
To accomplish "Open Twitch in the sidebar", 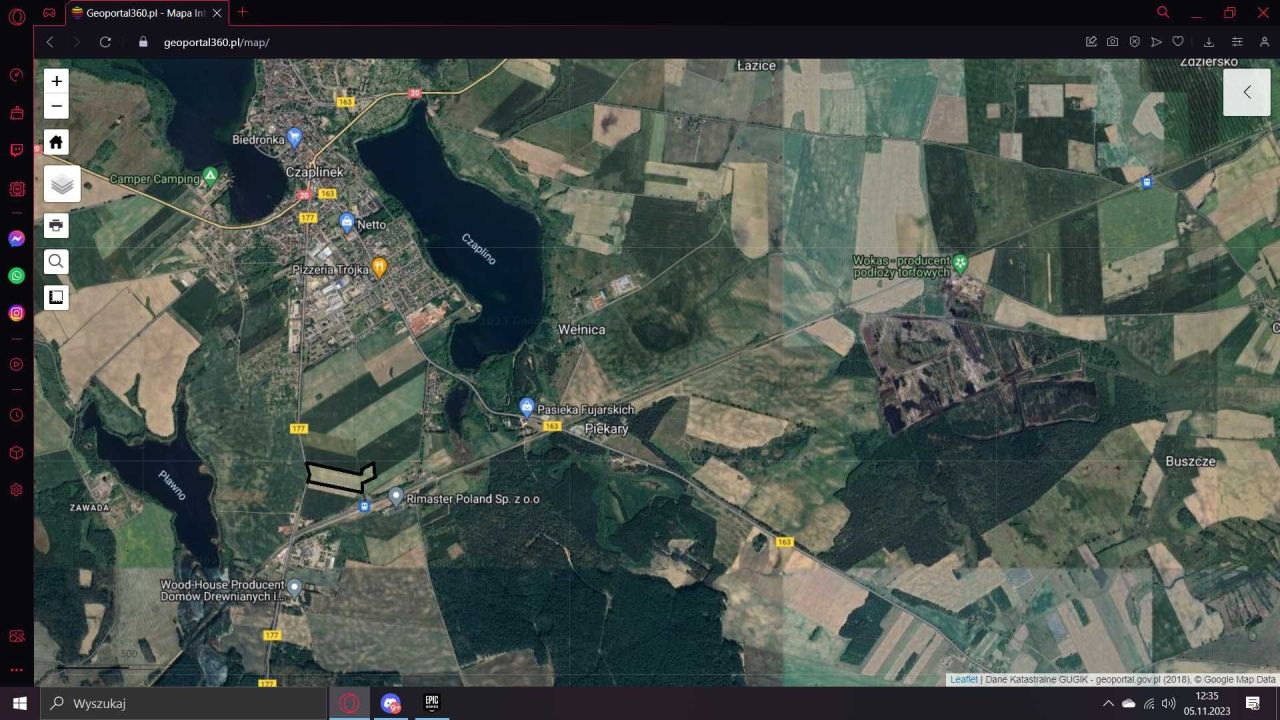I will click(16, 151).
